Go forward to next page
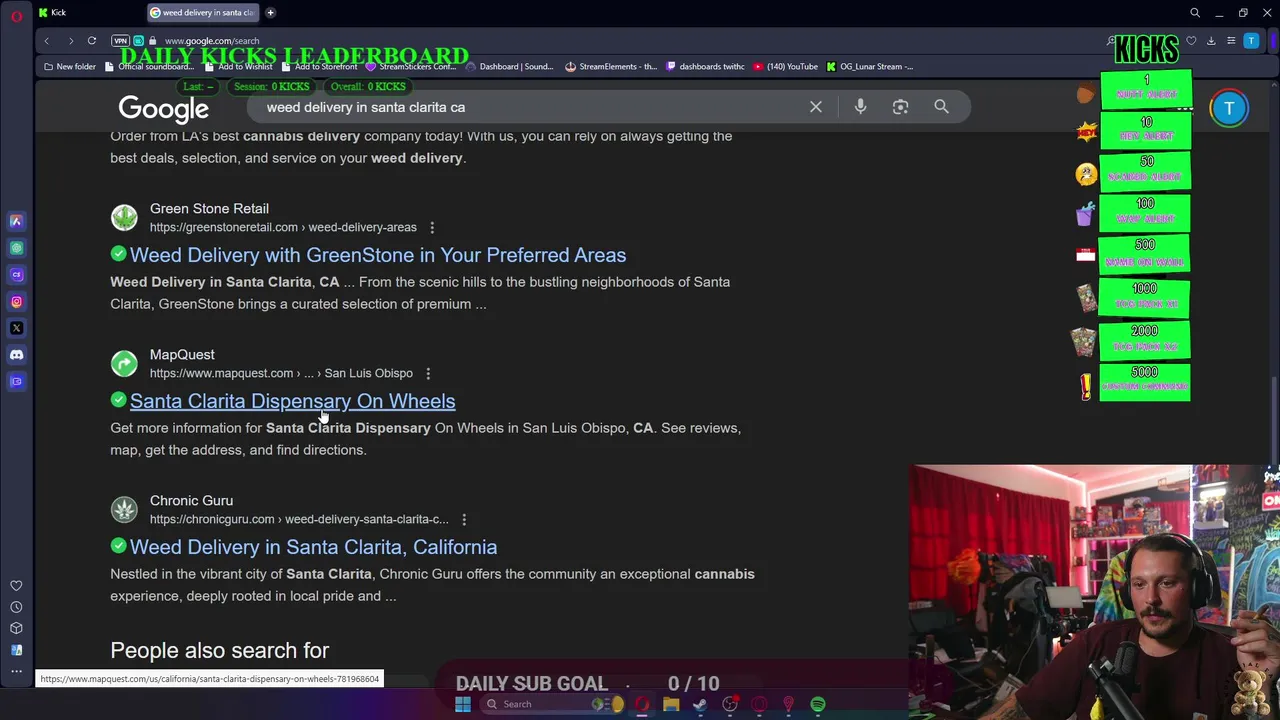Viewport: 1280px width, 720px height. coord(70,41)
